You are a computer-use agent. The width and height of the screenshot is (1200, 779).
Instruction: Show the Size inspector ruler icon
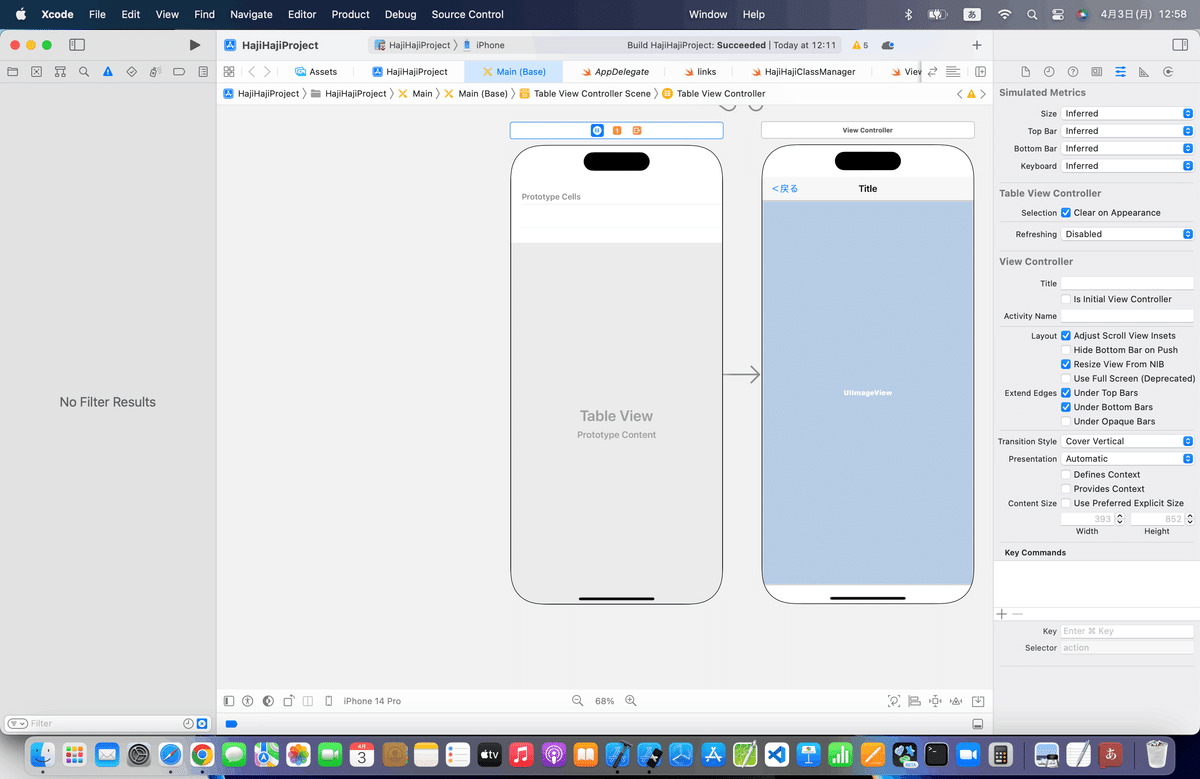[1144, 72]
